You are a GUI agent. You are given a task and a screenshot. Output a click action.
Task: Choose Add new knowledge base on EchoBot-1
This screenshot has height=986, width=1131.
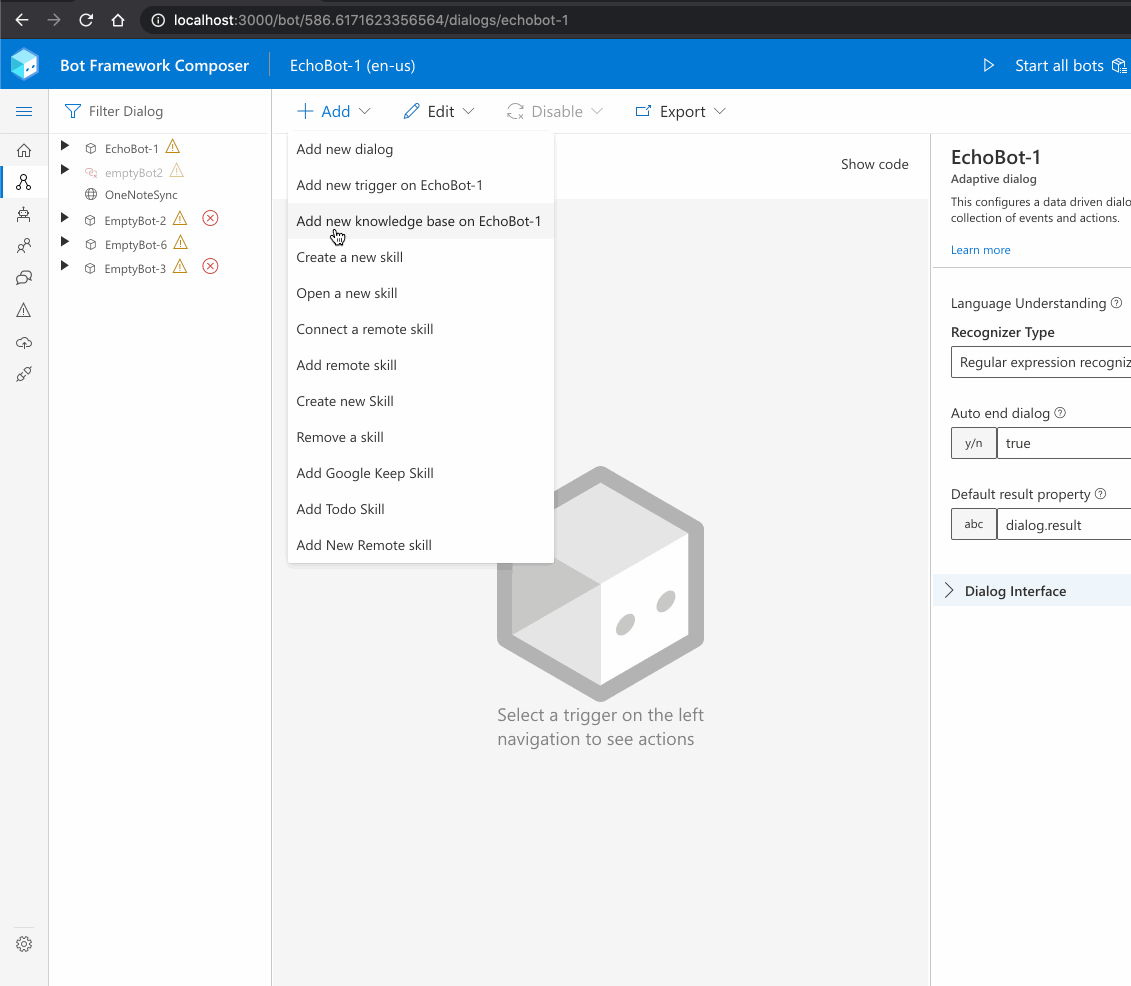point(421,221)
